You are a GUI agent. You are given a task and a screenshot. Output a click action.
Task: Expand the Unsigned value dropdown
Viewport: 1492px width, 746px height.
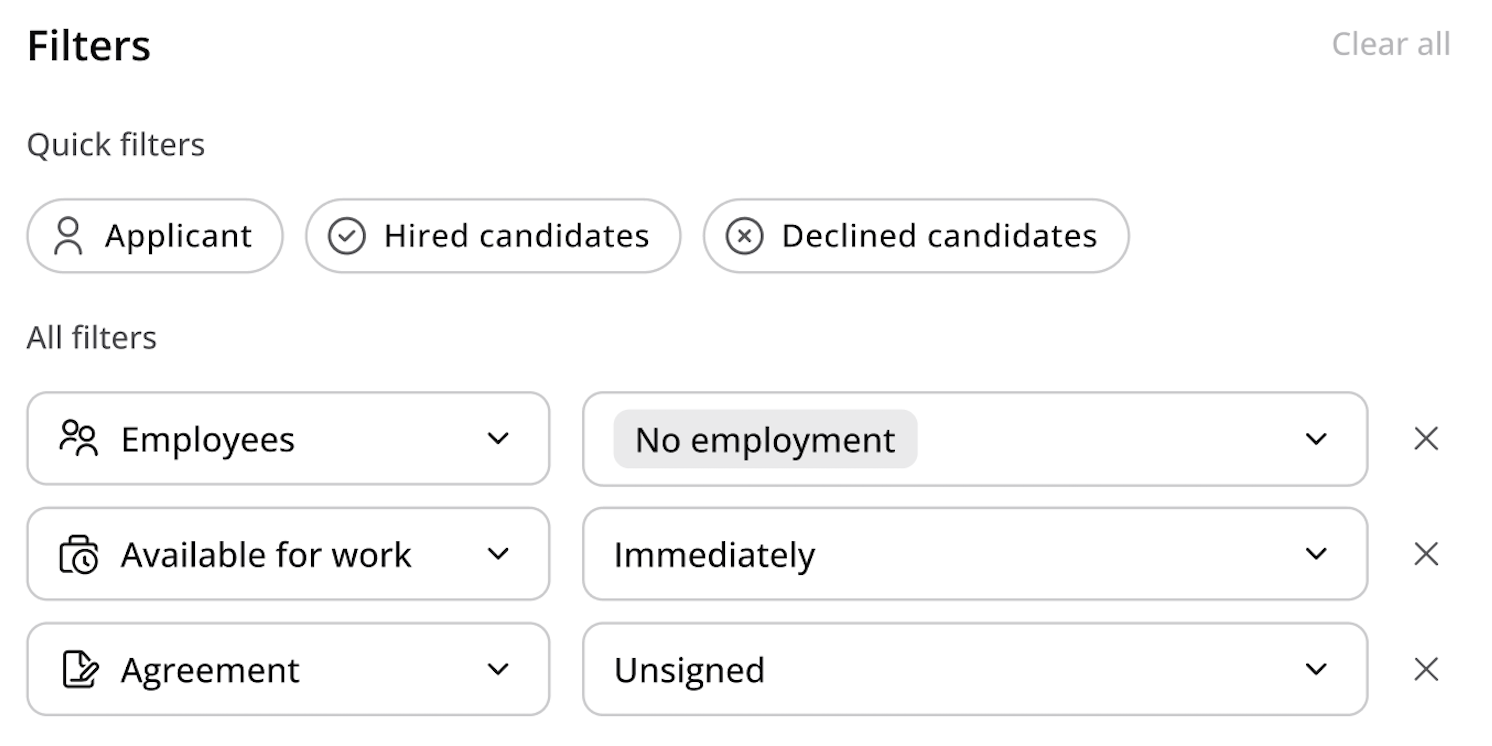(975, 669)
